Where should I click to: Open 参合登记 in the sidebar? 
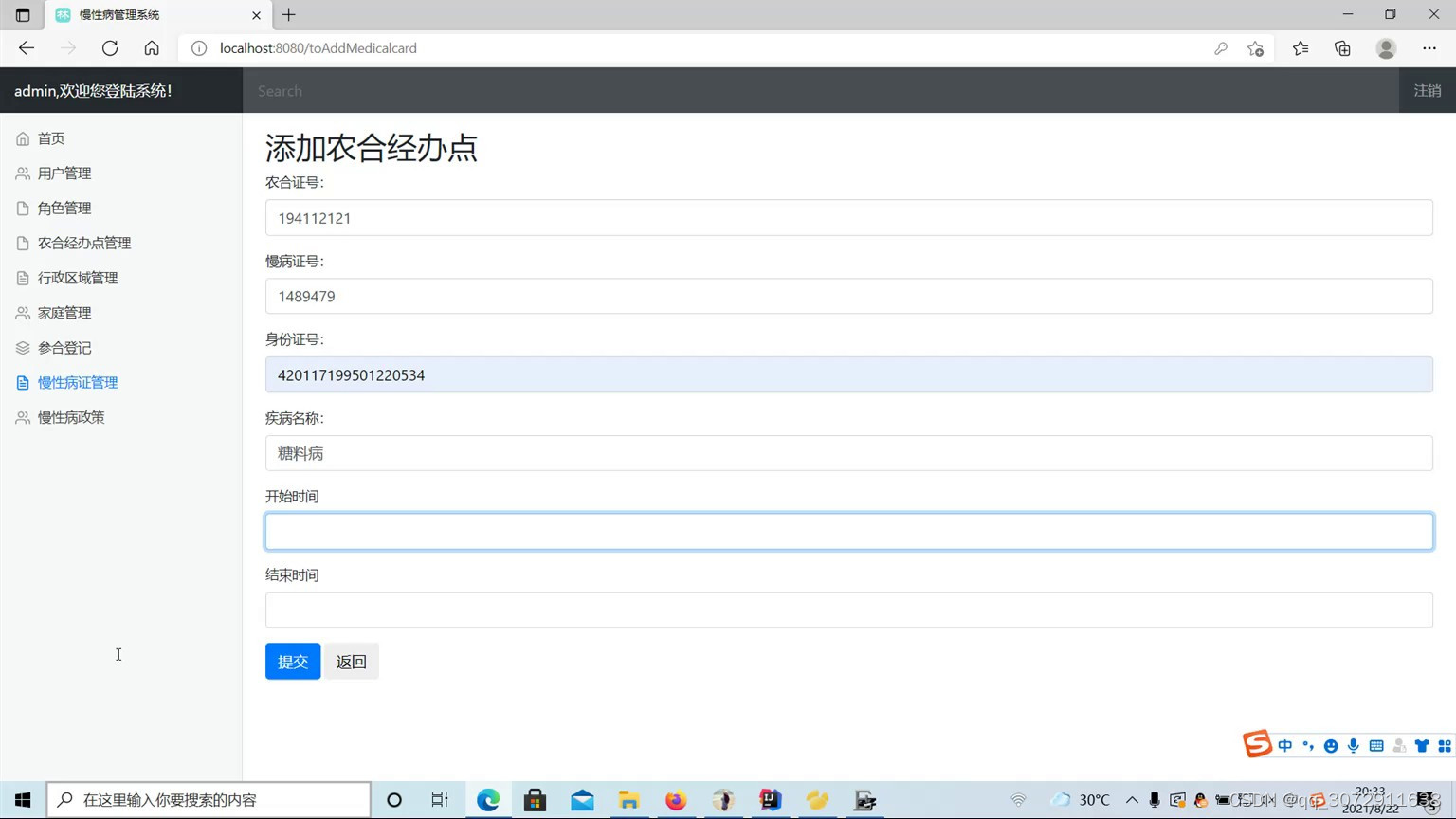64,348
